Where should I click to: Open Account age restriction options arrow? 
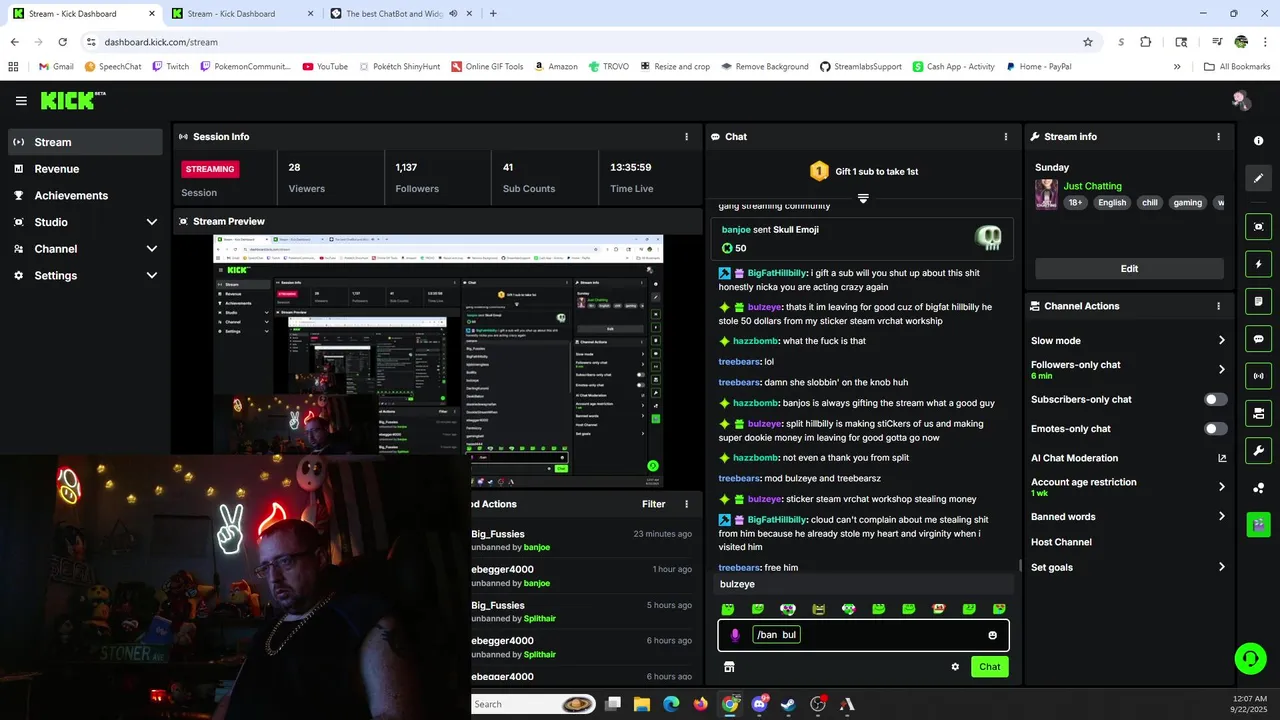pos(1221,487)
